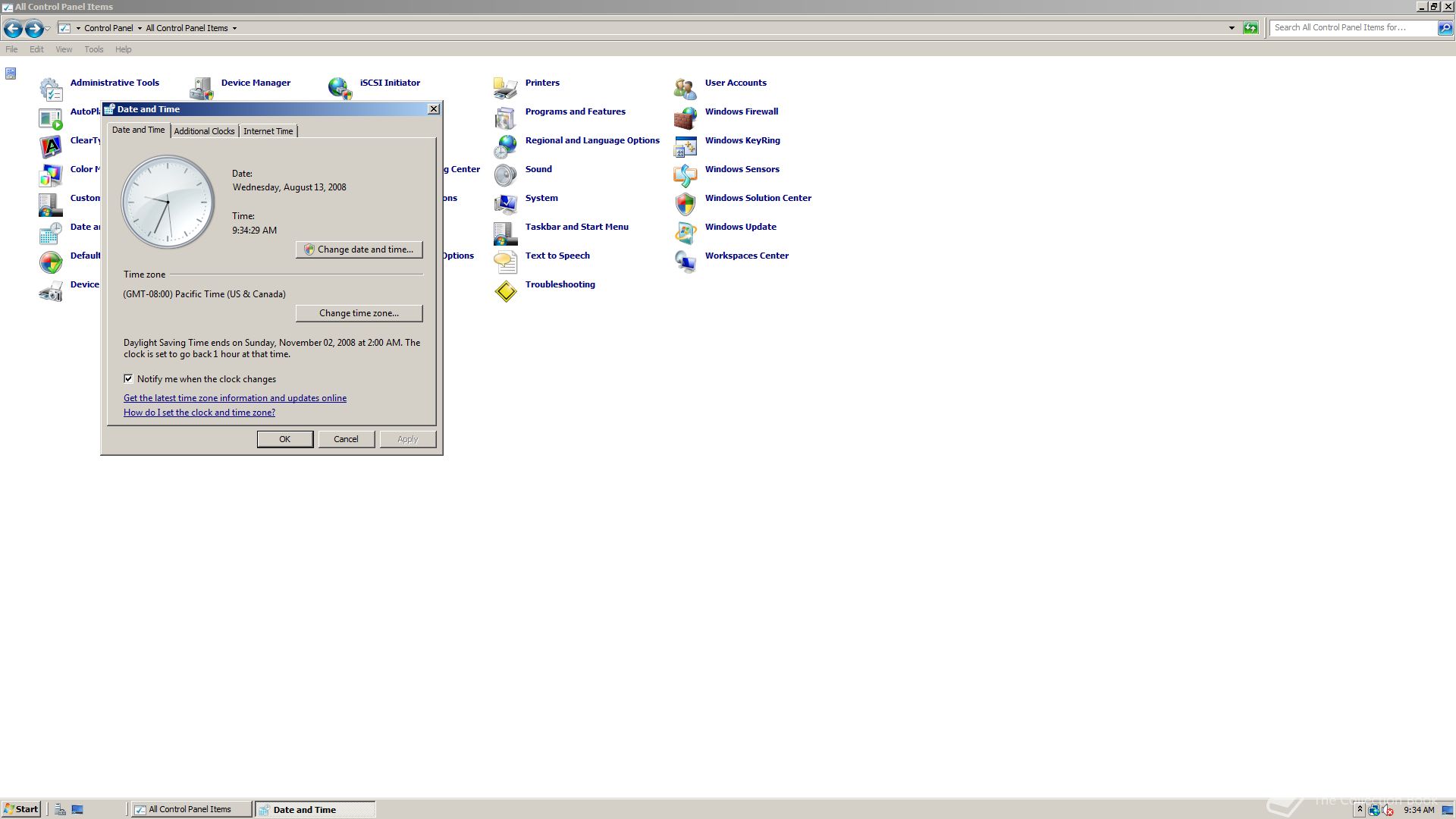
Task: Confirm dialog with OK button
Action: pyautogui.click(x=285, y=439)
